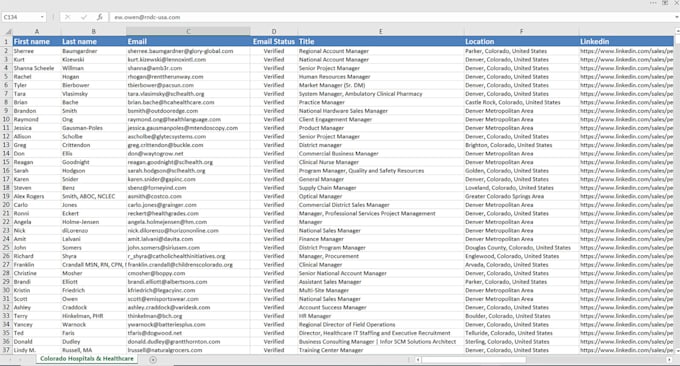Select column C header
Image resolution: width=680 pixels, height=366 pixels.
pos(188,32)
